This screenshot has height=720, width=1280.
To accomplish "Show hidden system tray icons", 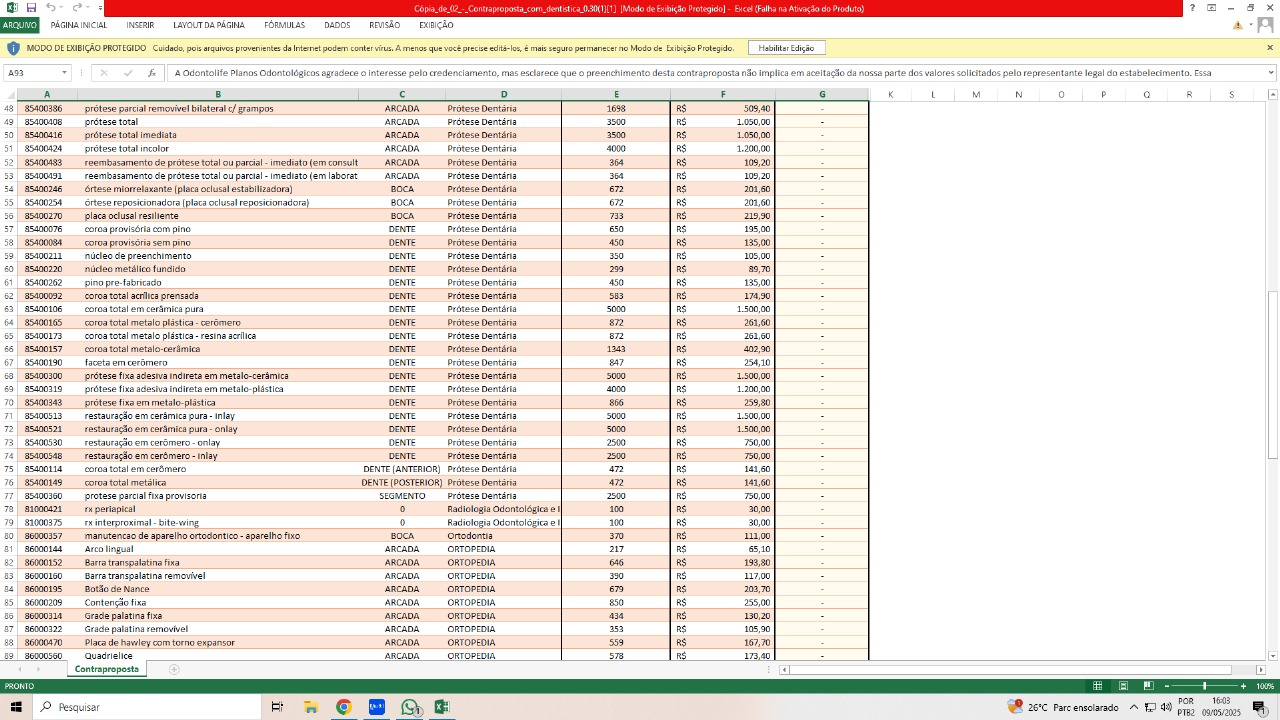I will [x=1133, y=707].
